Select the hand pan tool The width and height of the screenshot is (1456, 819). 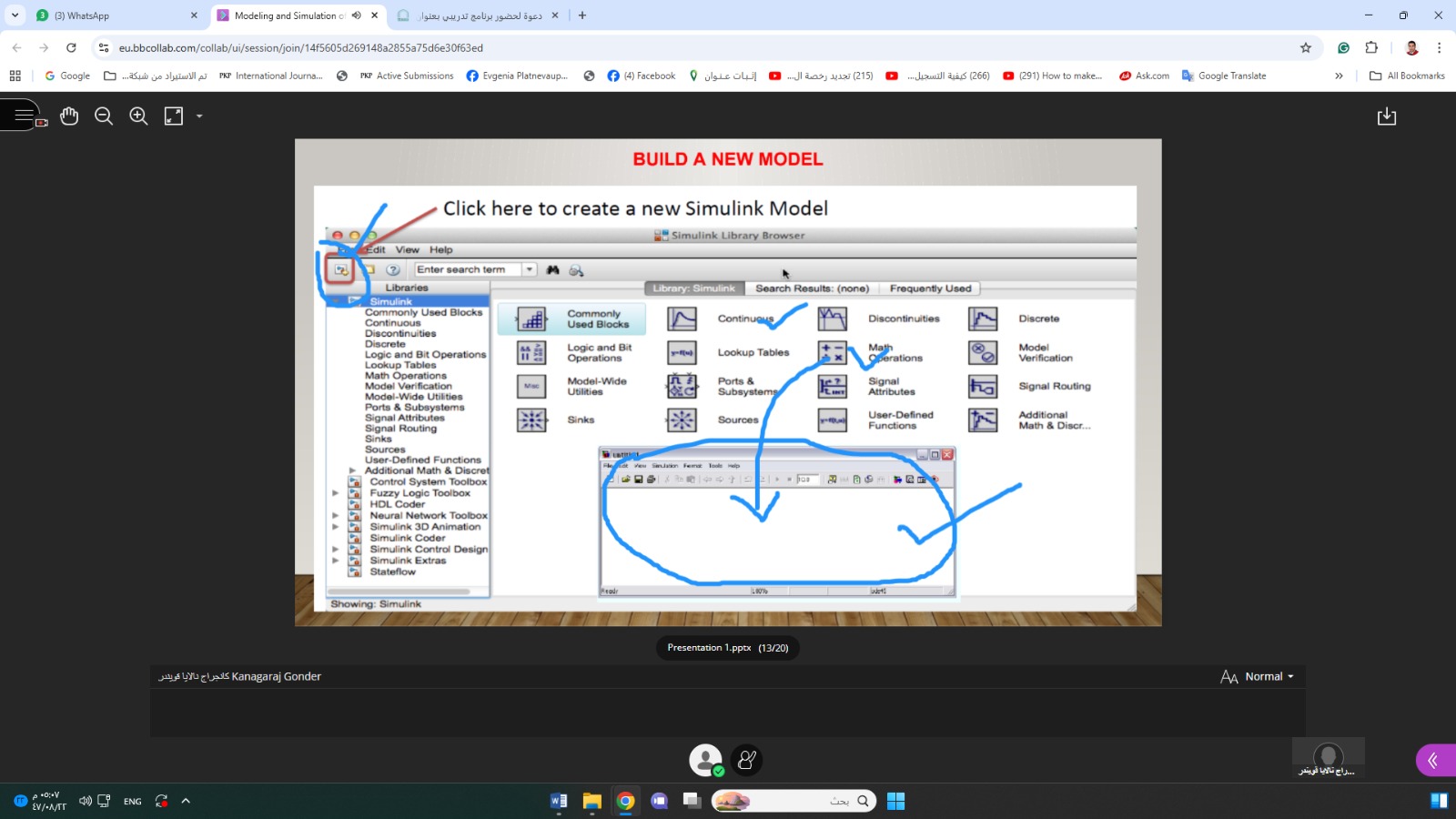[69, 116]
